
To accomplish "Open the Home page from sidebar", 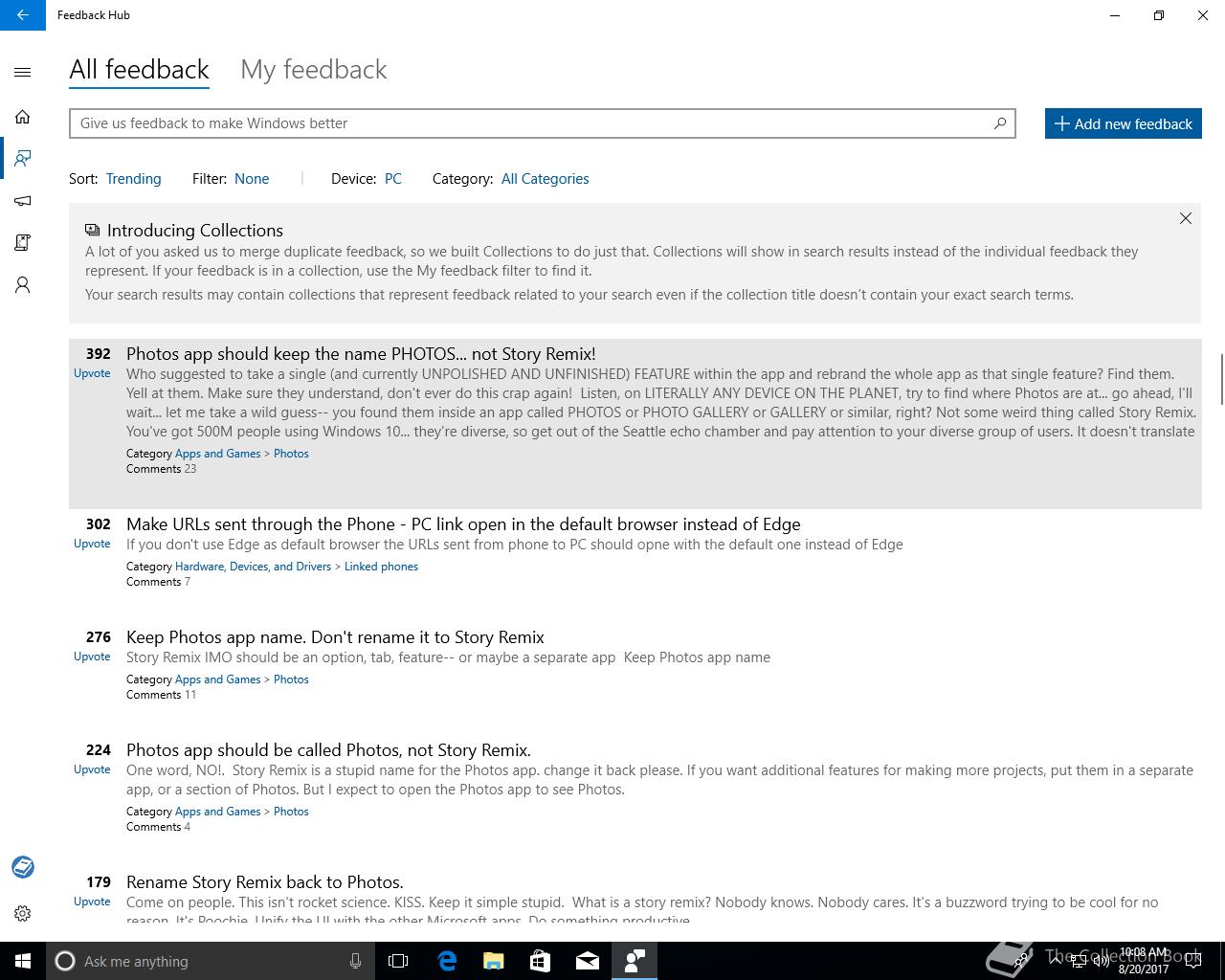I will click(x=23, y=117).
